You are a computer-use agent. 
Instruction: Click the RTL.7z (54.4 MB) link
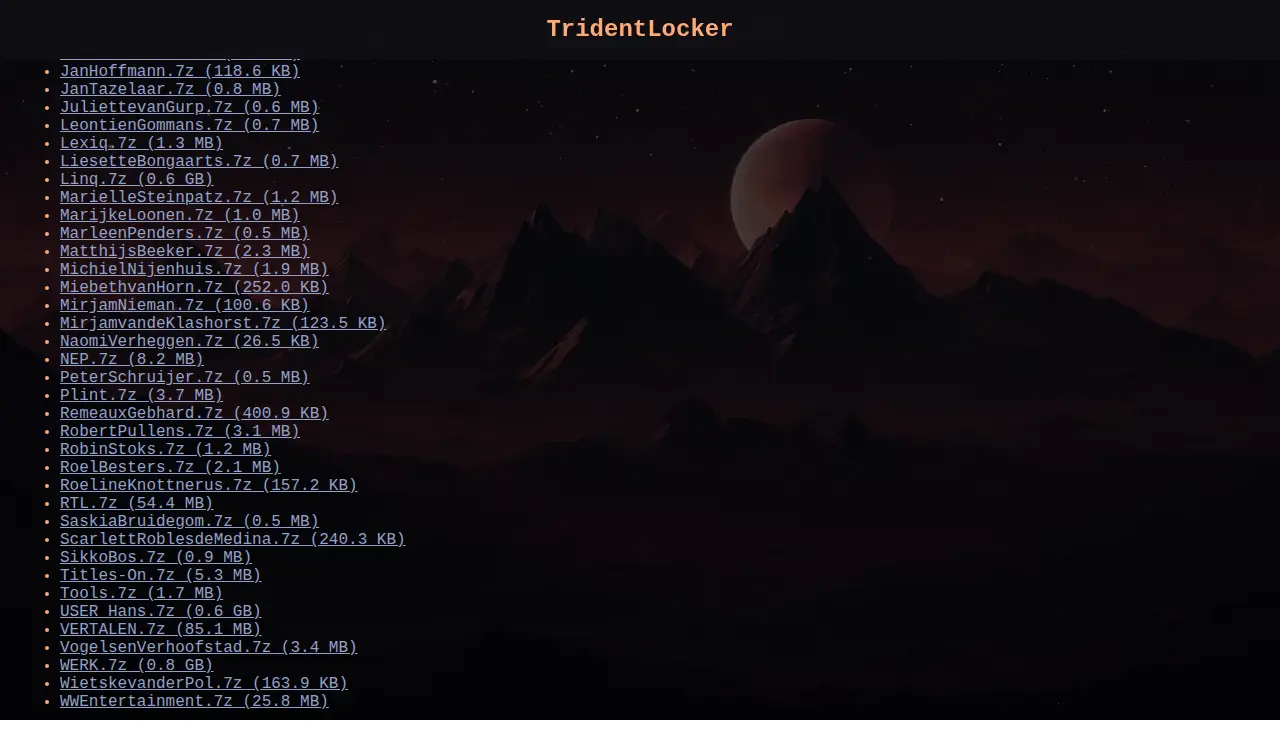click(137, 504)
